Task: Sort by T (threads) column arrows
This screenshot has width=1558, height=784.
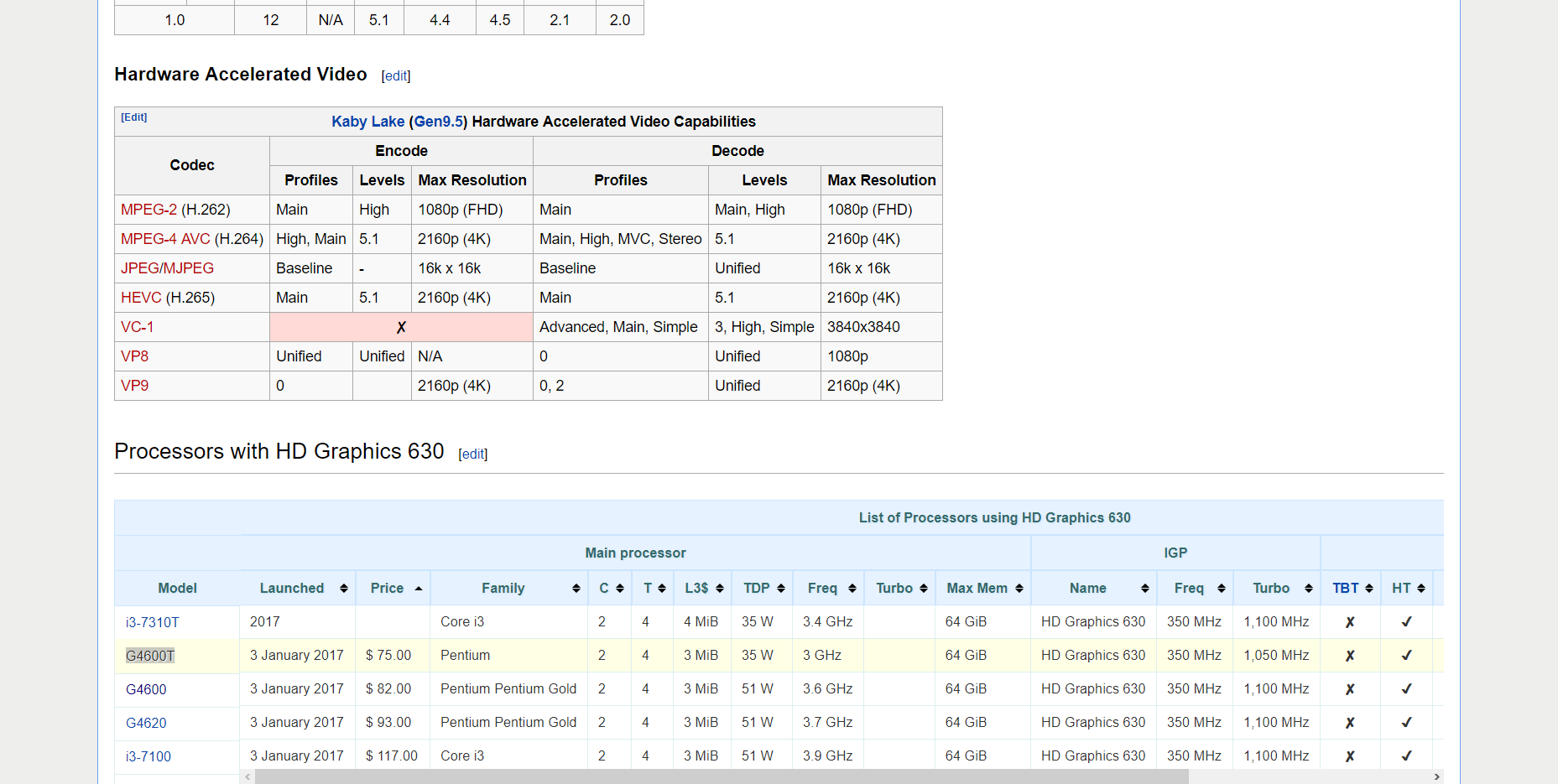Action: [x=662, y=589]
